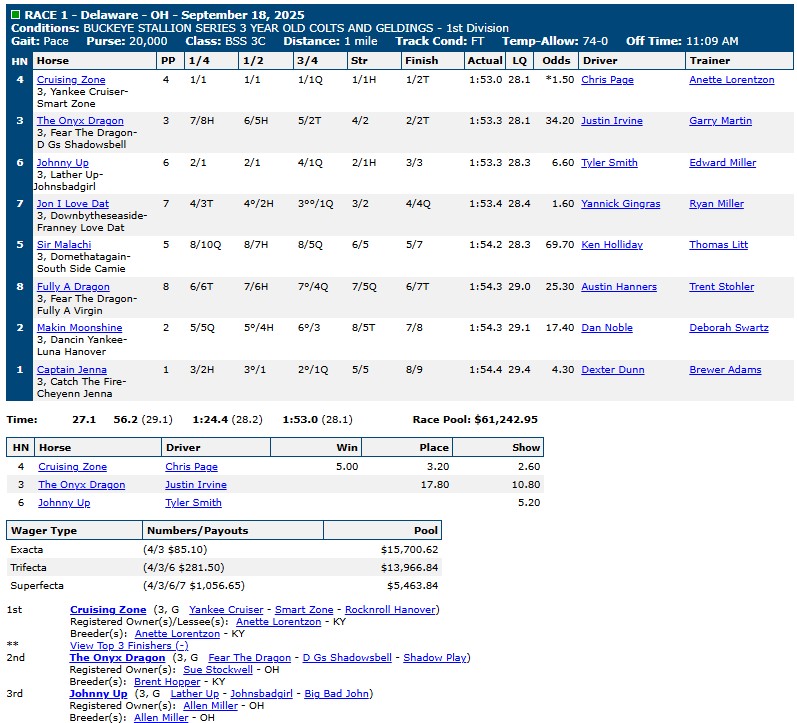Open Cruising Zone horse link in results table

click(x=71, y=80)
